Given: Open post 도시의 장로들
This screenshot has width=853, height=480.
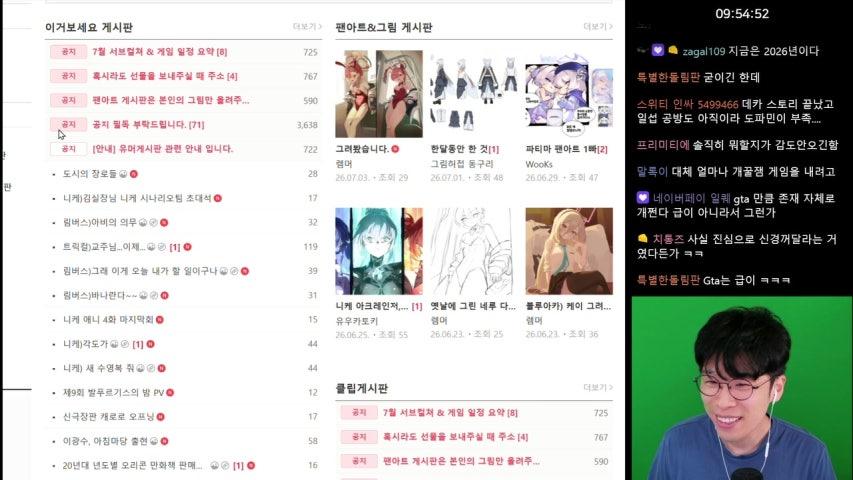Looking at the screenshot, I should pos(90,174).
